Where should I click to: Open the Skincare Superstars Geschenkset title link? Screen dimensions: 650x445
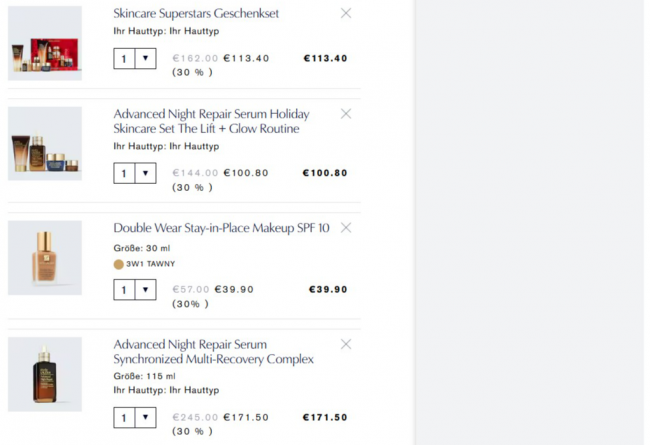click(x=196, y=14)
